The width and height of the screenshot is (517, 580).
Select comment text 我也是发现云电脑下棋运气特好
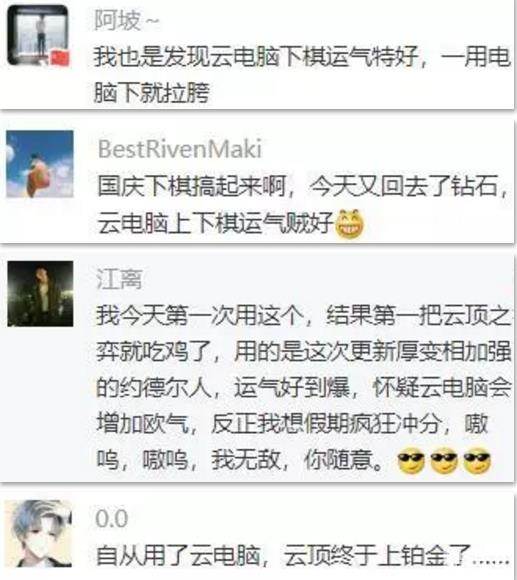pos(256,57)
